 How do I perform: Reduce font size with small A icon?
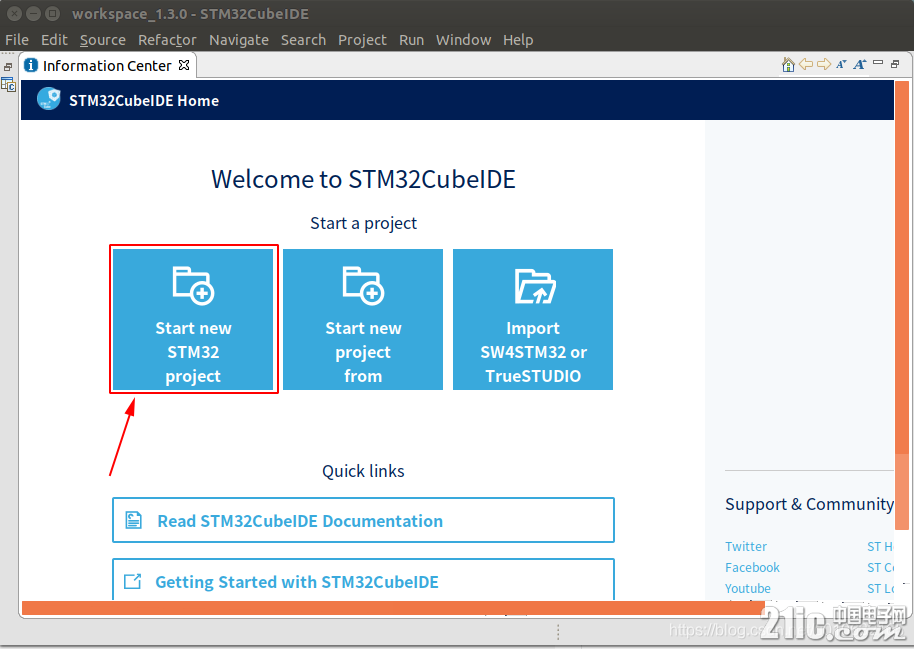click(841, 64)
